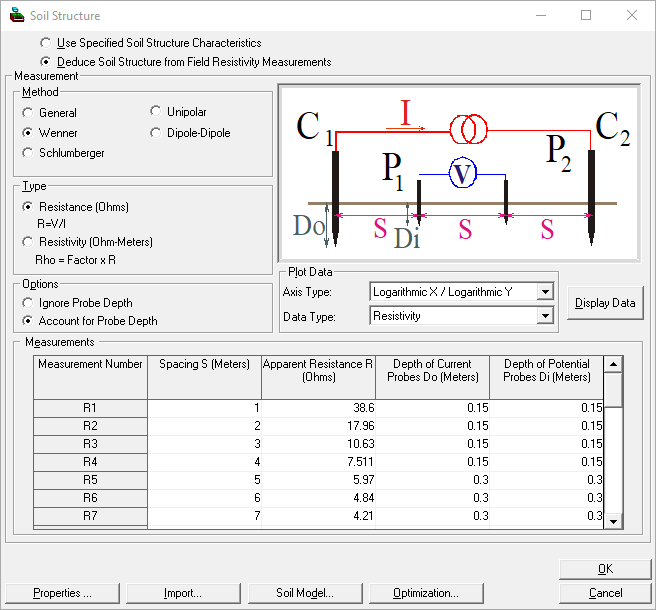Click the Optimization... button
Image resolution: width=656 pixels, height=610 pixels.
425,593
